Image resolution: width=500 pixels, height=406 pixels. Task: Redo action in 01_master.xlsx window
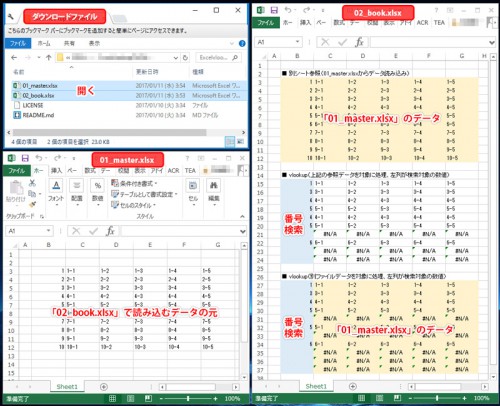pos(58,158)
